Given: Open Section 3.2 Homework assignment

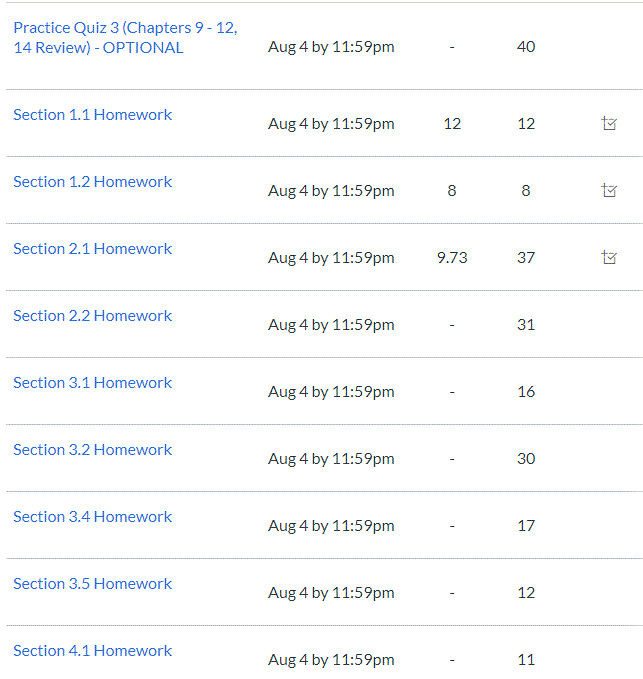Looking at the screenshot, I should click(93, 450).
